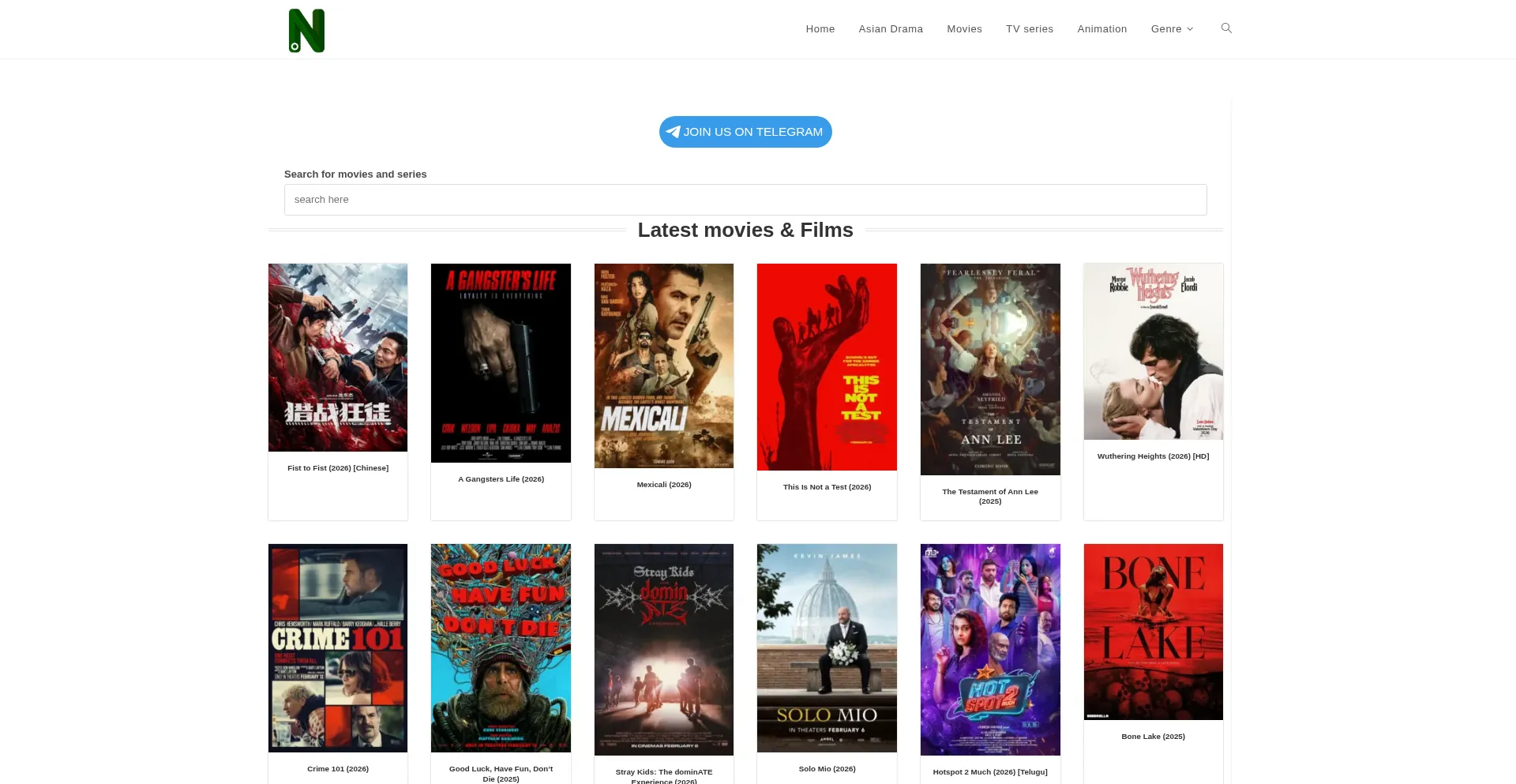Open the Movies menu item
Image resolution: width=1516 pixels, height=784 pixels.
[964, 29]
